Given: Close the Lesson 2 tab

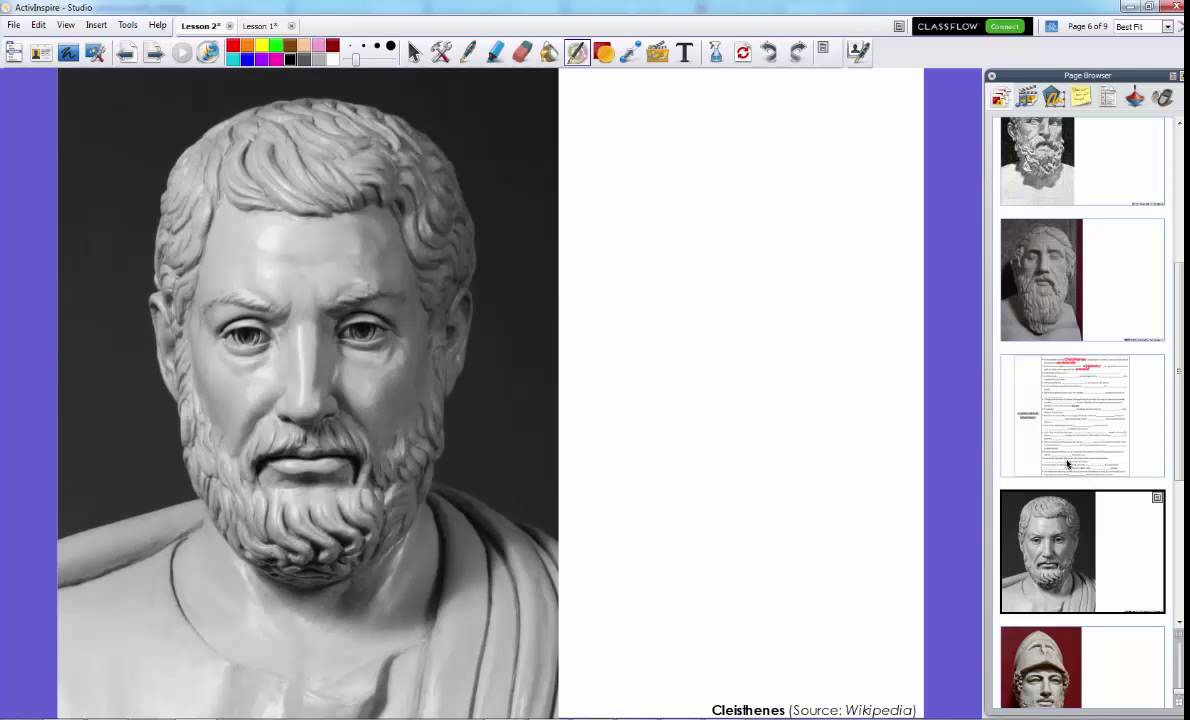Looking at the screenshot, I should tap(230, 26).
